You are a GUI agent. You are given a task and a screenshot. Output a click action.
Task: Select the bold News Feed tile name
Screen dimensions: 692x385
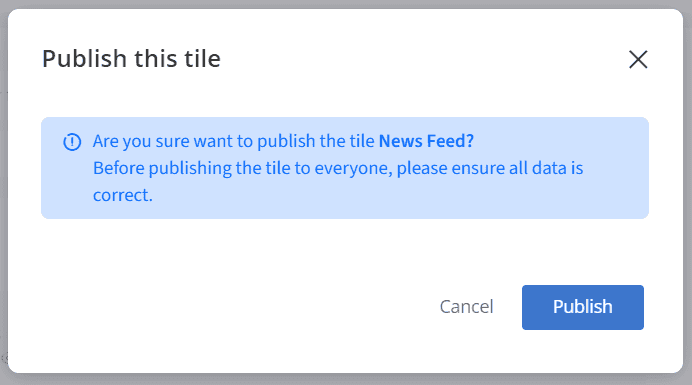click(426, 141)
